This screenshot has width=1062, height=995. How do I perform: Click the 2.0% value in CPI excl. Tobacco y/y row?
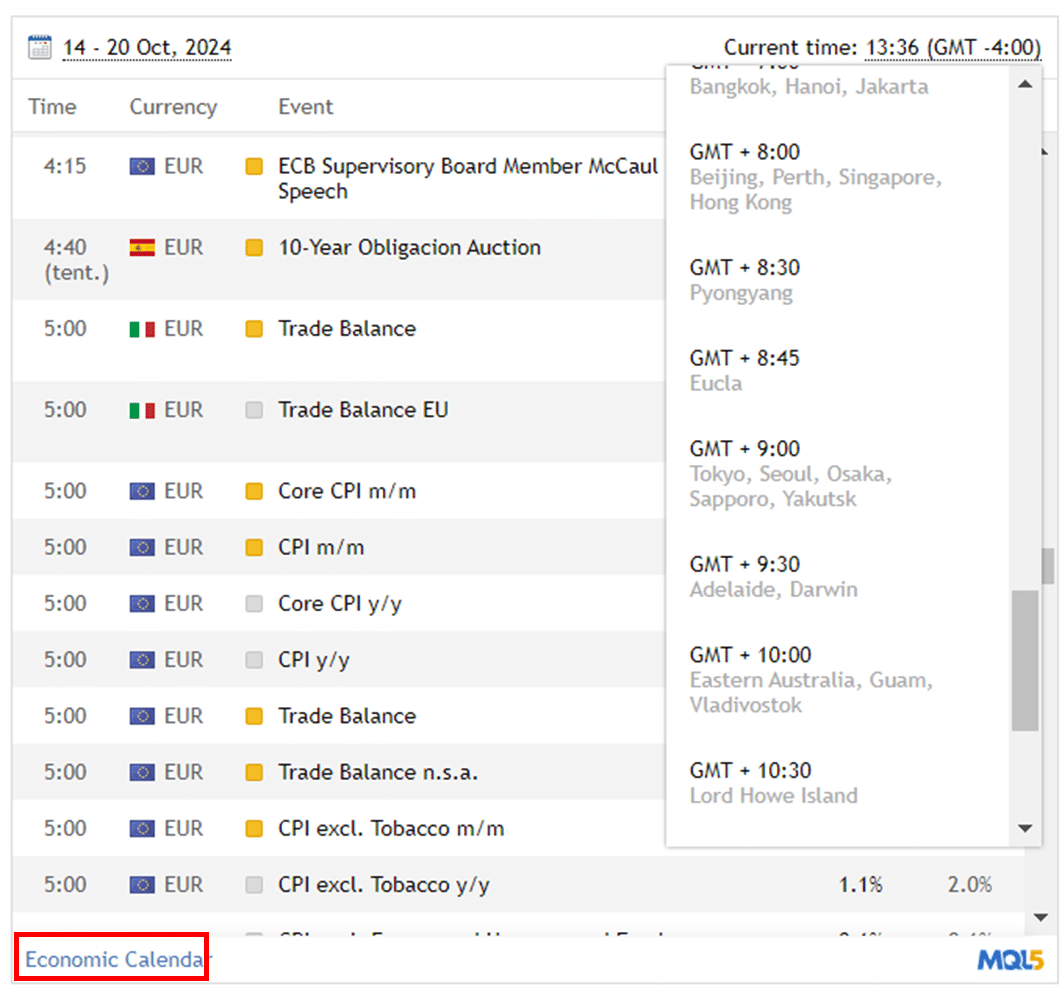[x=969, y=885]
